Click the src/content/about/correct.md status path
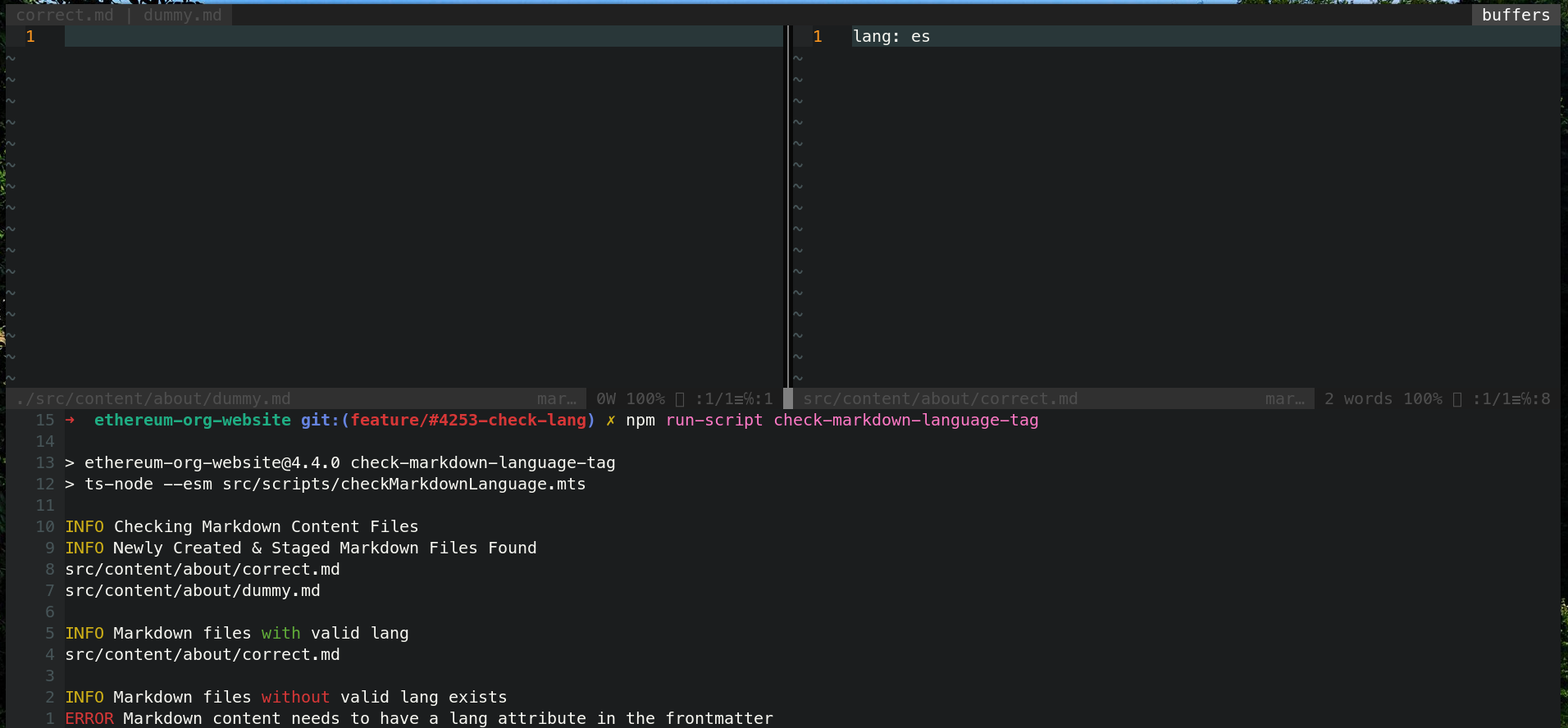Viewport: 1568px width, 728px height. pos(941,398)
